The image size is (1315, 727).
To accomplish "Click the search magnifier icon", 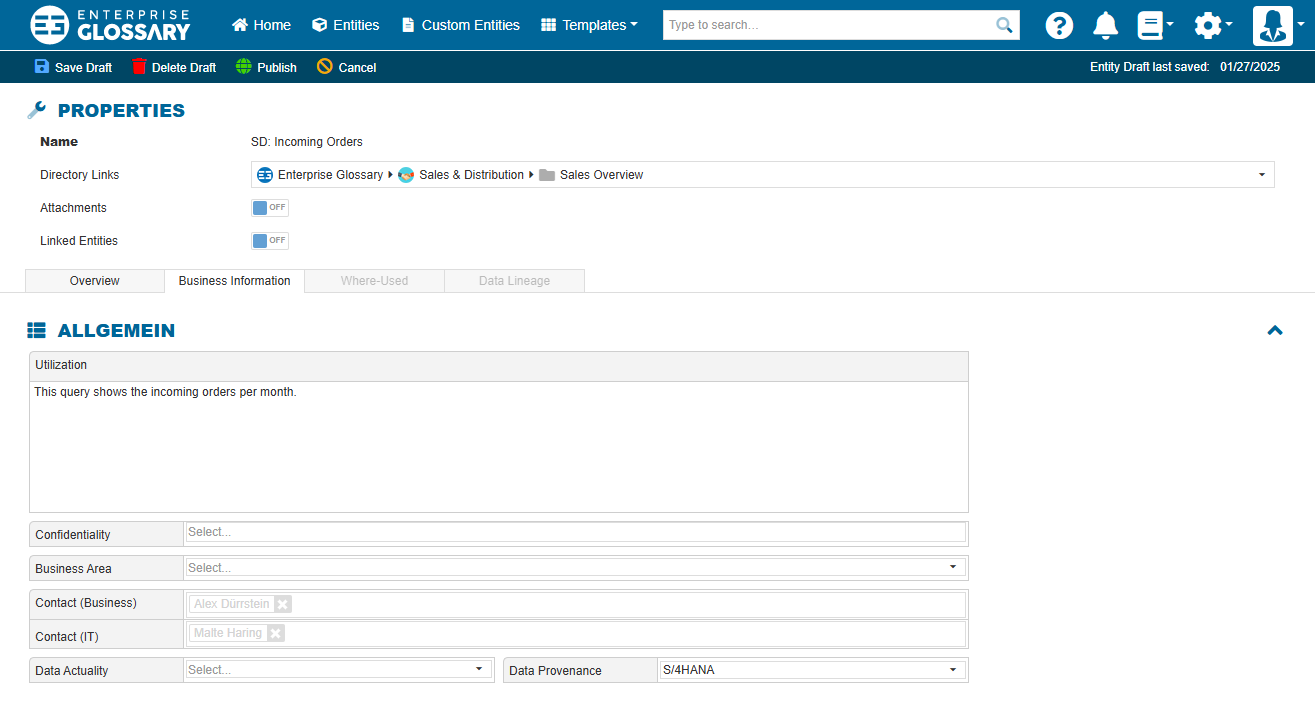I will point(1004,25).
